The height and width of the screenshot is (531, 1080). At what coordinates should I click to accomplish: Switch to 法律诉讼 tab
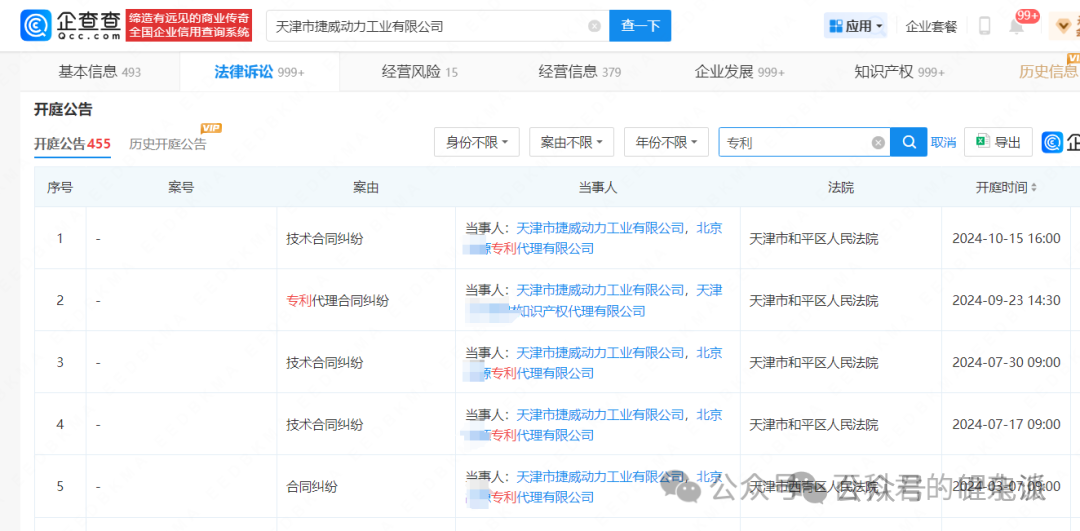tap(259, 72)
